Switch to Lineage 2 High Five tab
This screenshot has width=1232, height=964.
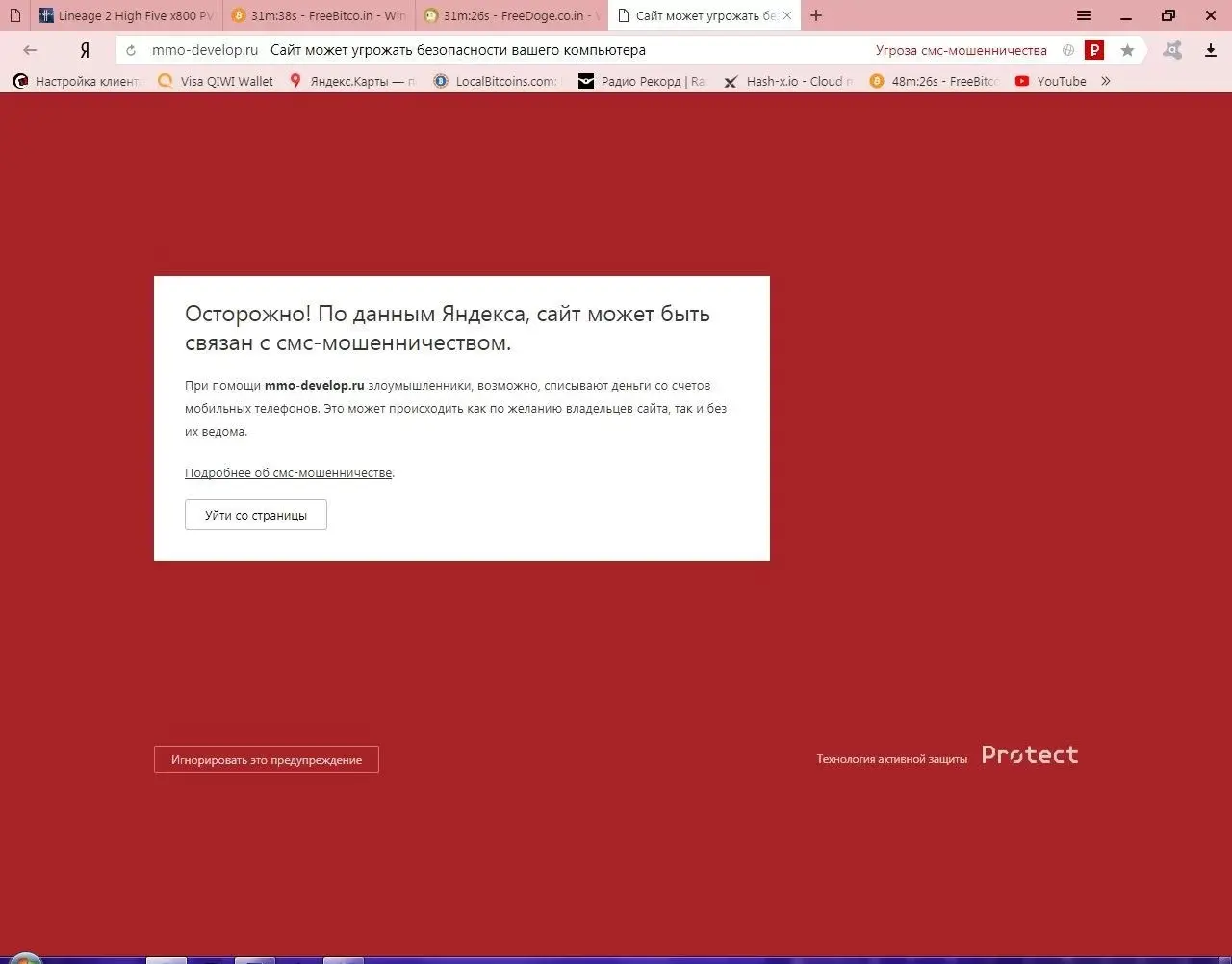tap(126, 16)
